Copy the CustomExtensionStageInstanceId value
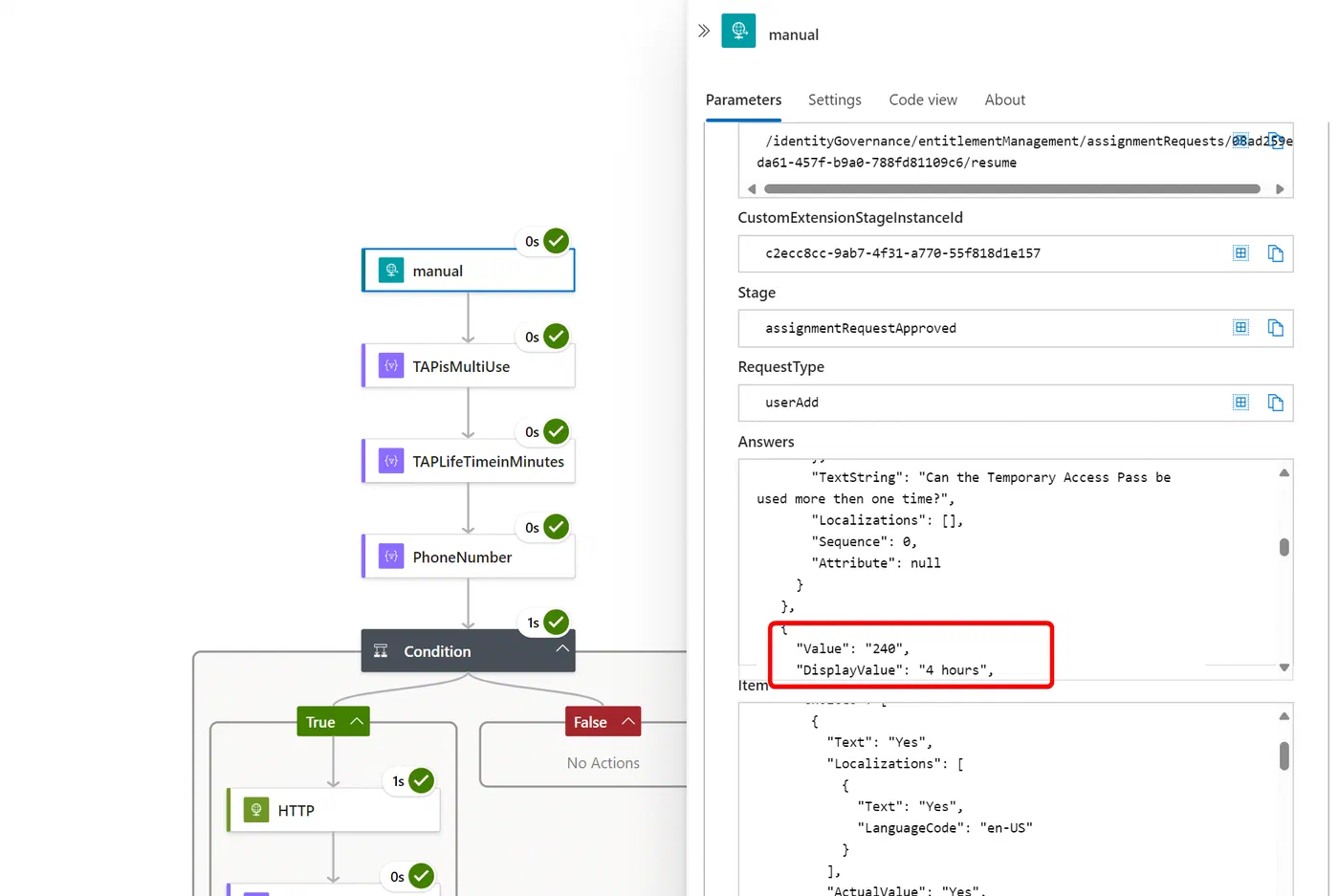This screenshot has width=1339, height=896. pos(1275,253)
